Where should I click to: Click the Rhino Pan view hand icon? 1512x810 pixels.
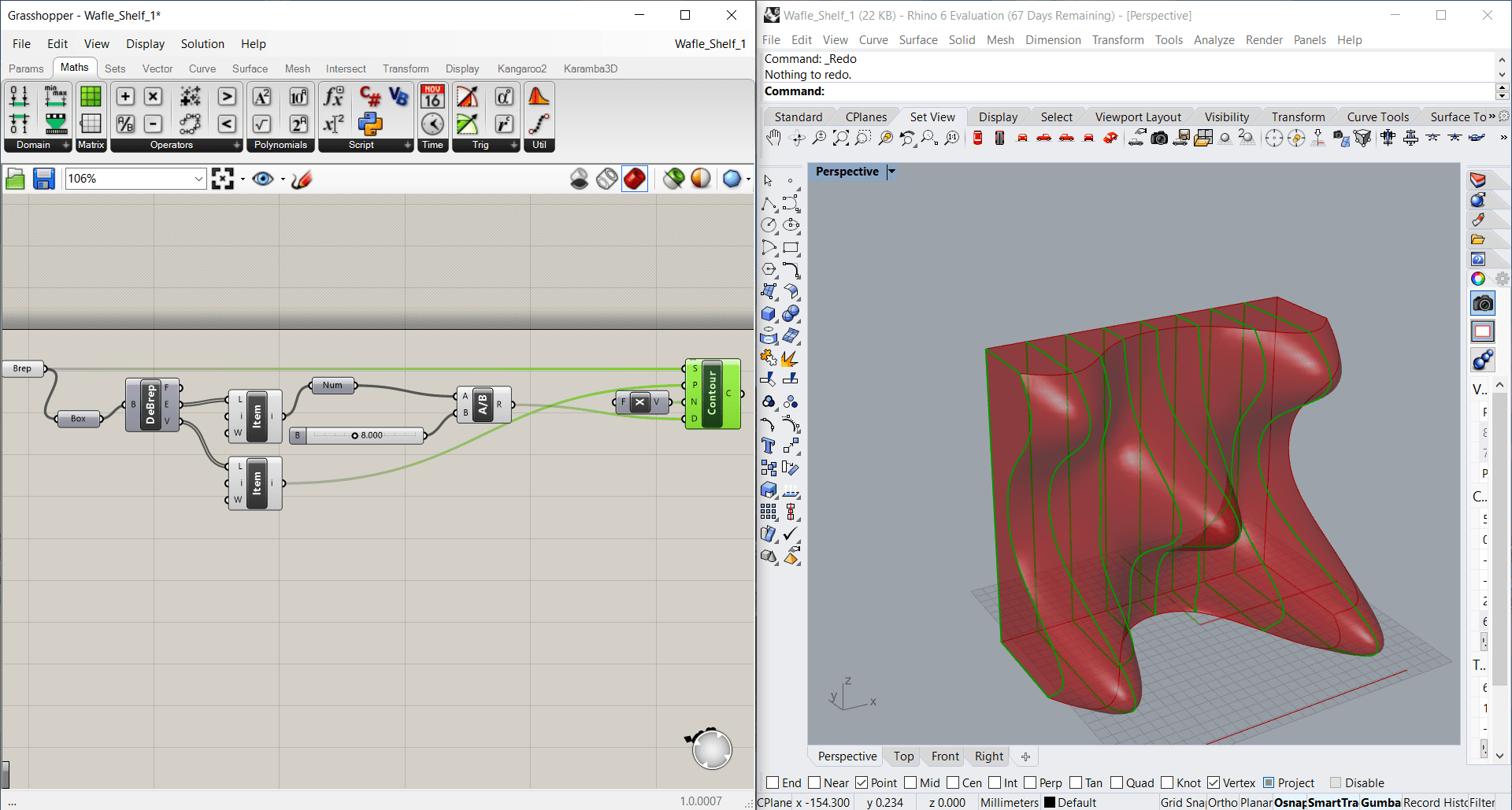coord(773,139)
